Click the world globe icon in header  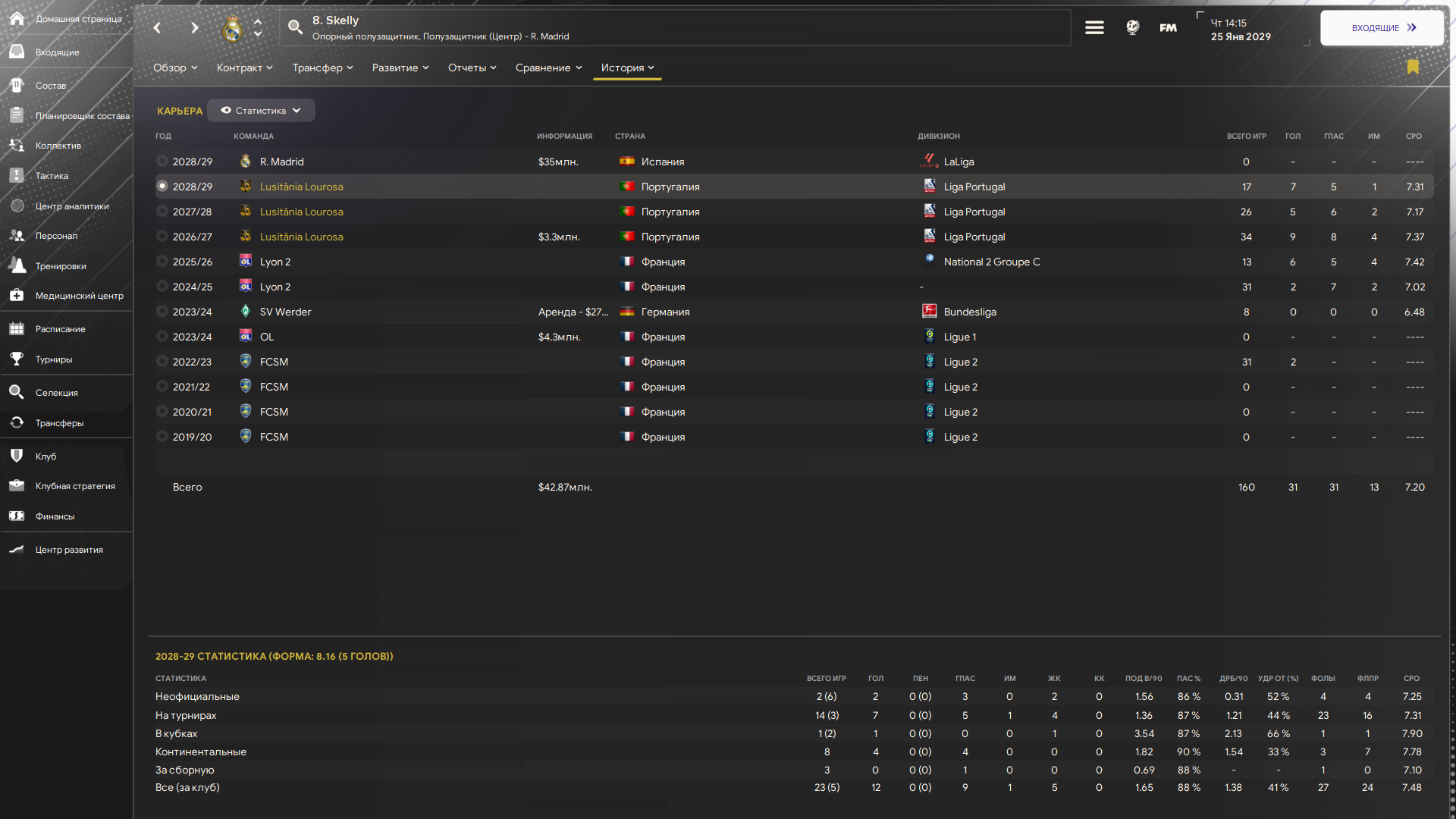coord(1132,28)
